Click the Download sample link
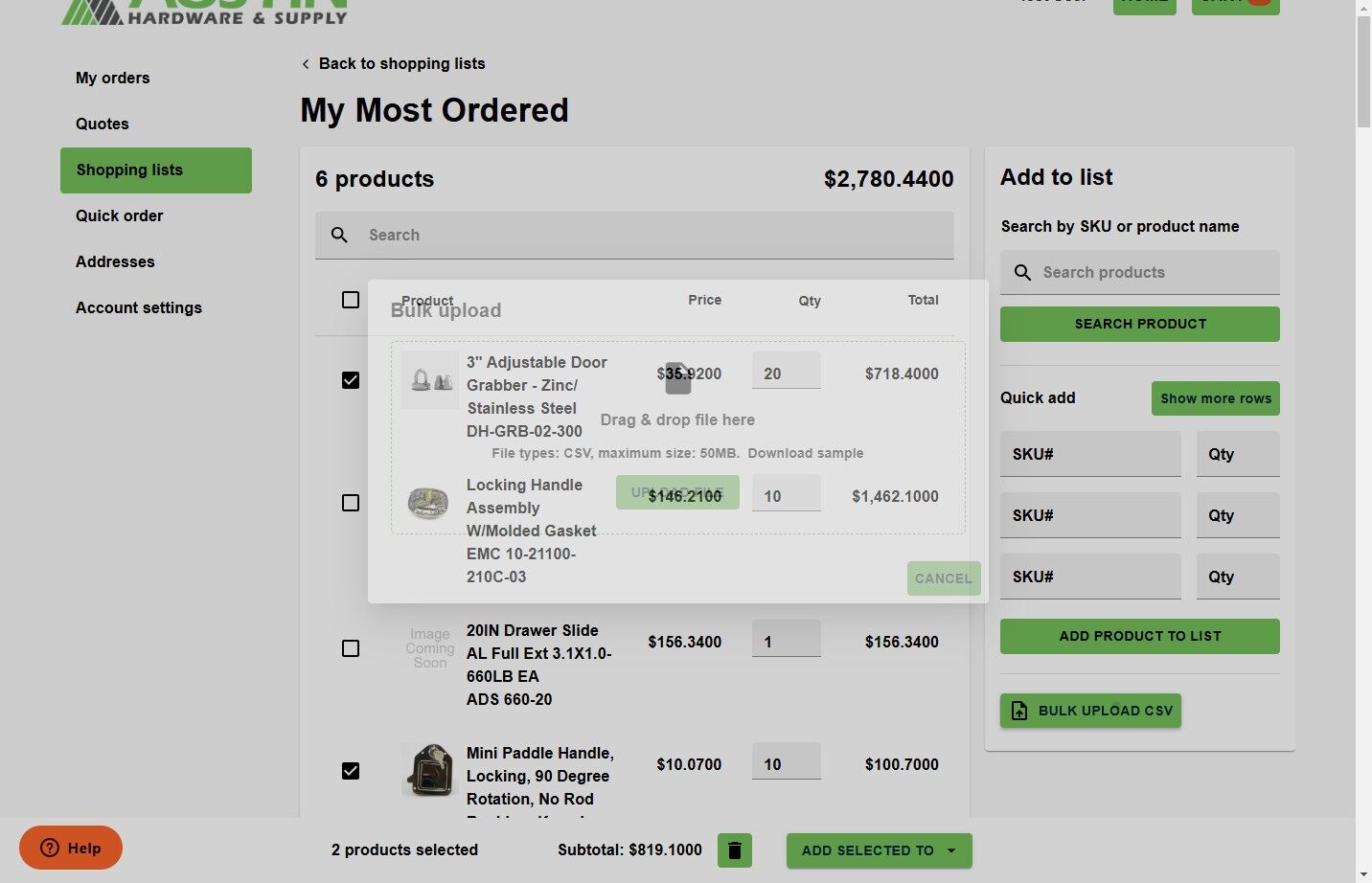Viewport: 1372px width, 883px height. point(806,453)
